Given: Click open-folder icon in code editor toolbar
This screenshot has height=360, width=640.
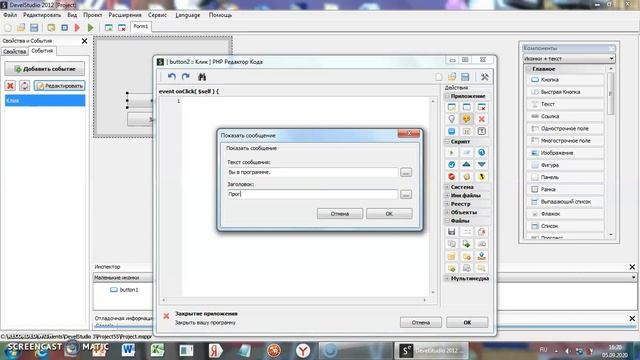Looking at the screenshot, I should pyautogui.click(x=451, y=77).
